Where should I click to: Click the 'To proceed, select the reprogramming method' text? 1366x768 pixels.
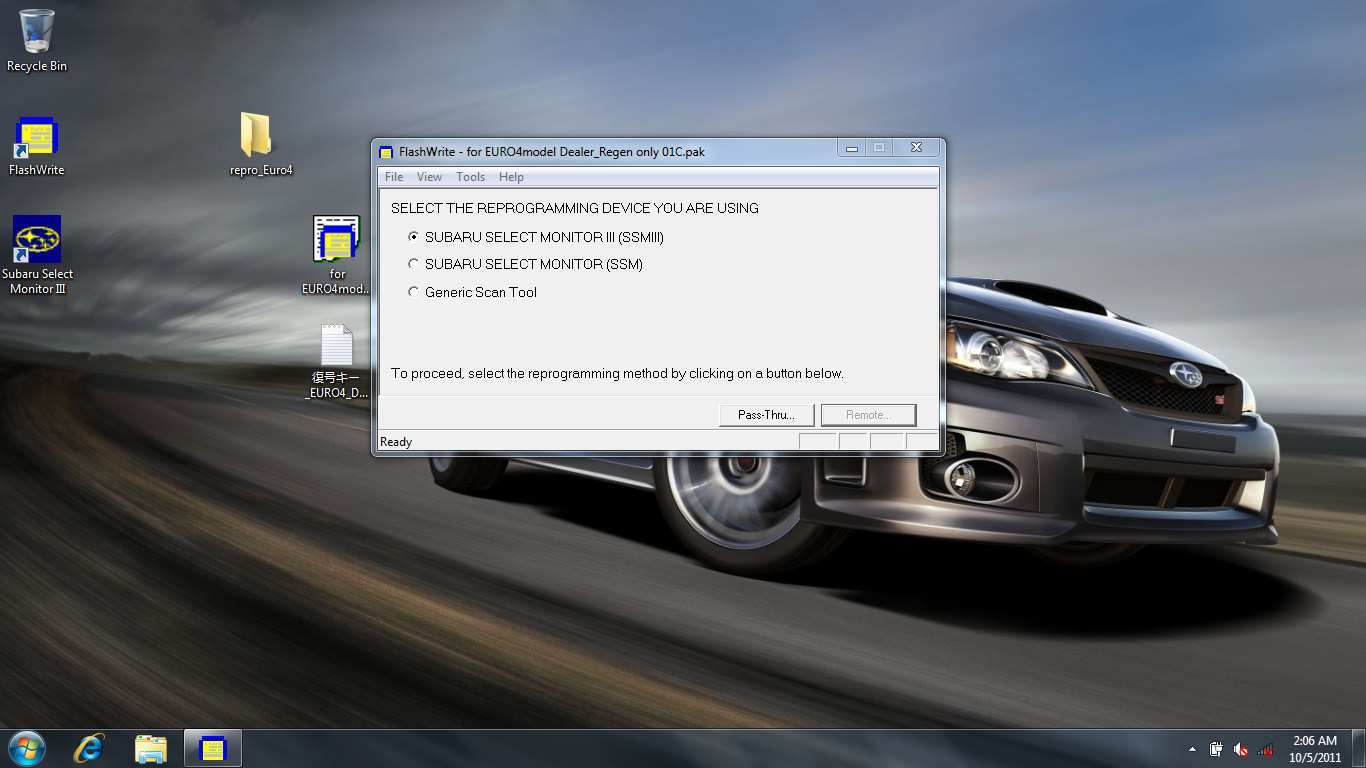tap(617, 373)
